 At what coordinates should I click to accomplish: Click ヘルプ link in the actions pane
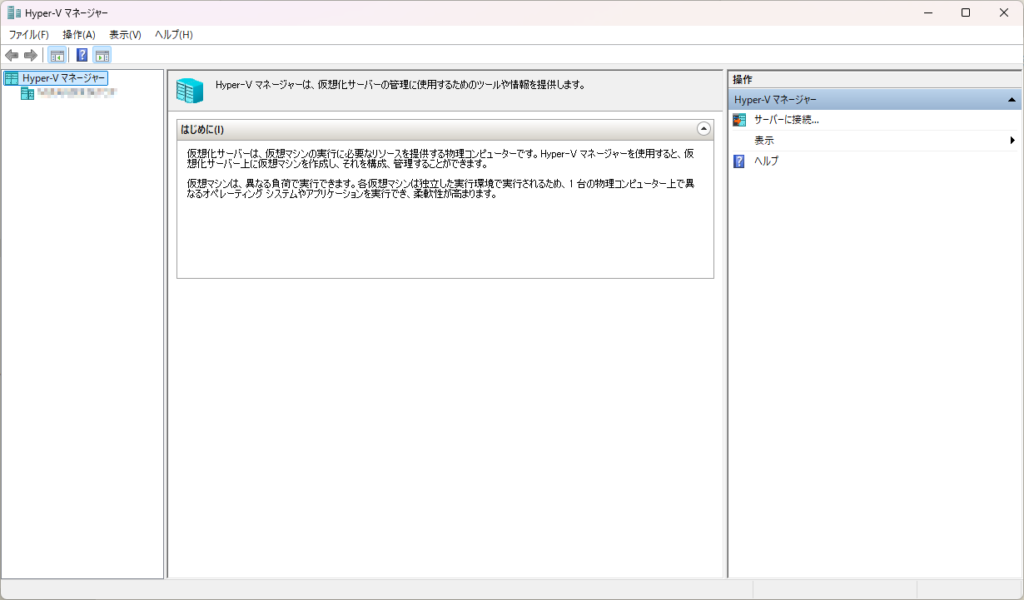coord(766,161)
